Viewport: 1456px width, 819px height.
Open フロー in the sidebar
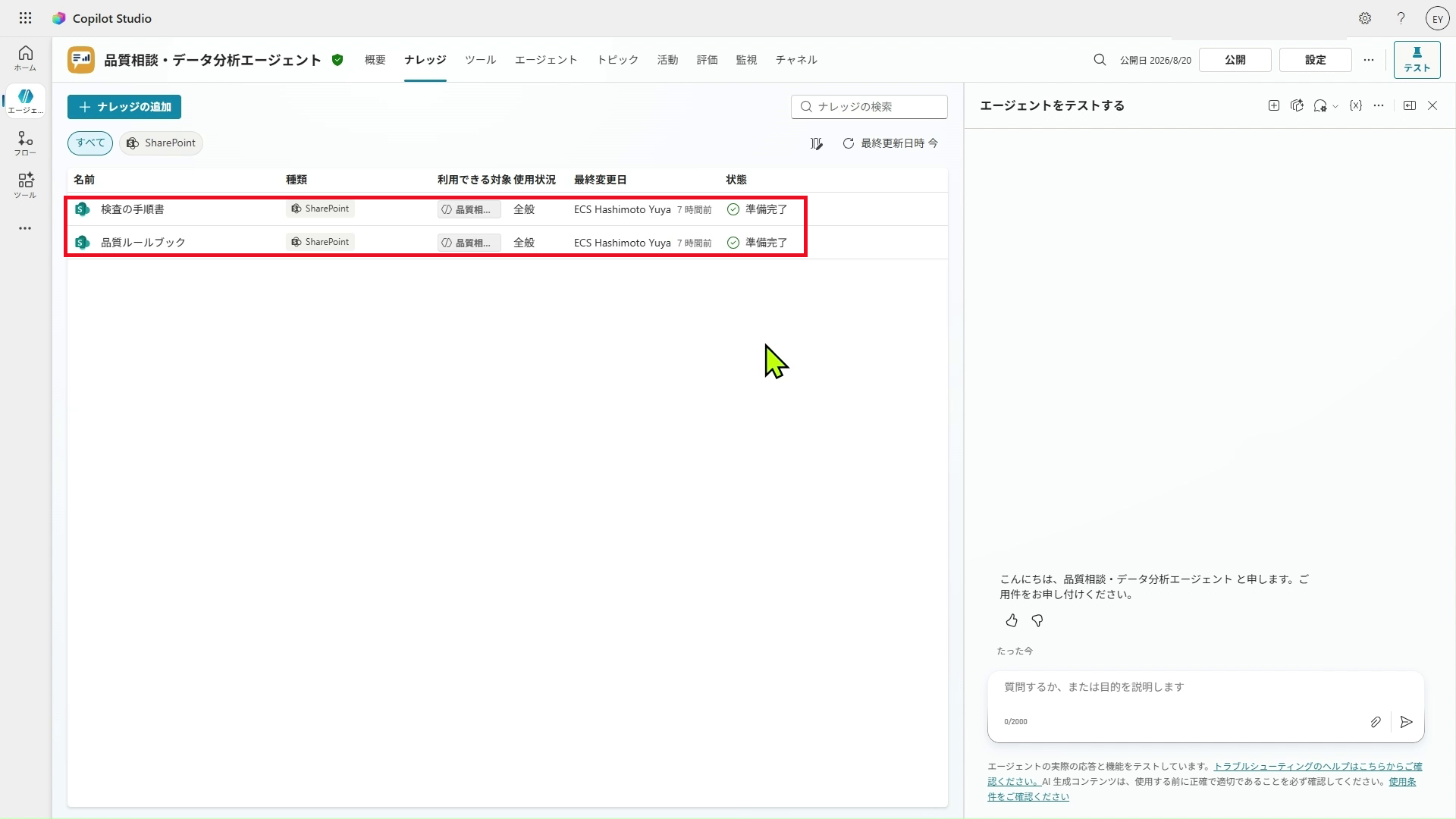point(25,143)
